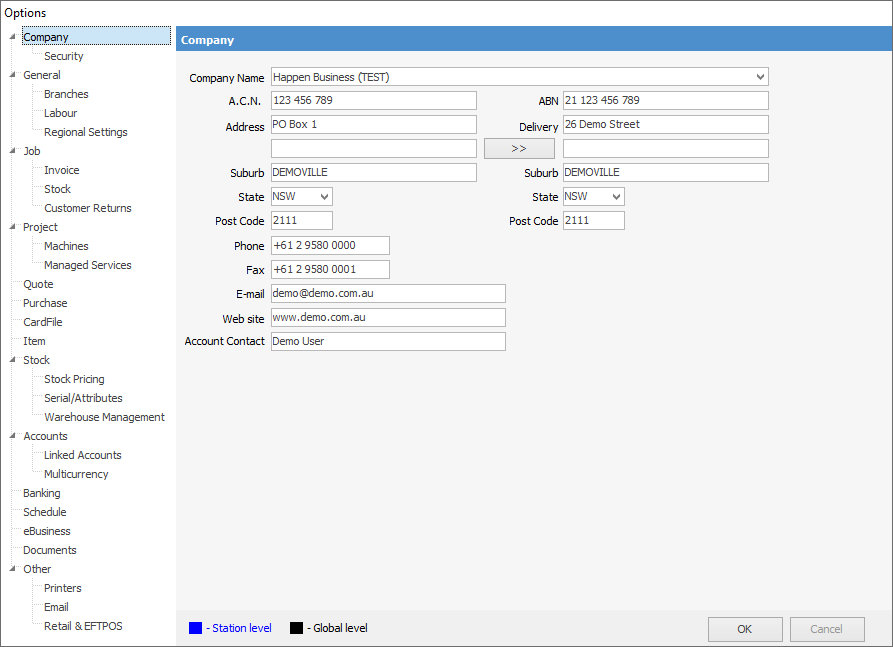Click the Account Contact field
Screen dimensions: 893x647
(x=387, y=341)
